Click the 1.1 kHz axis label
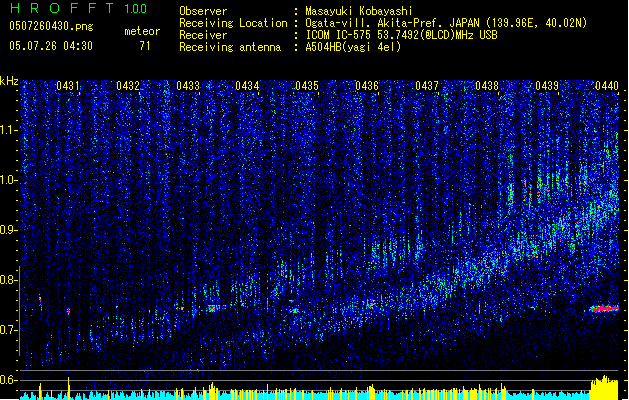Image resolution: width=629 pixels, height=400 pixels. pyautogui.click(x=9, y=130)
